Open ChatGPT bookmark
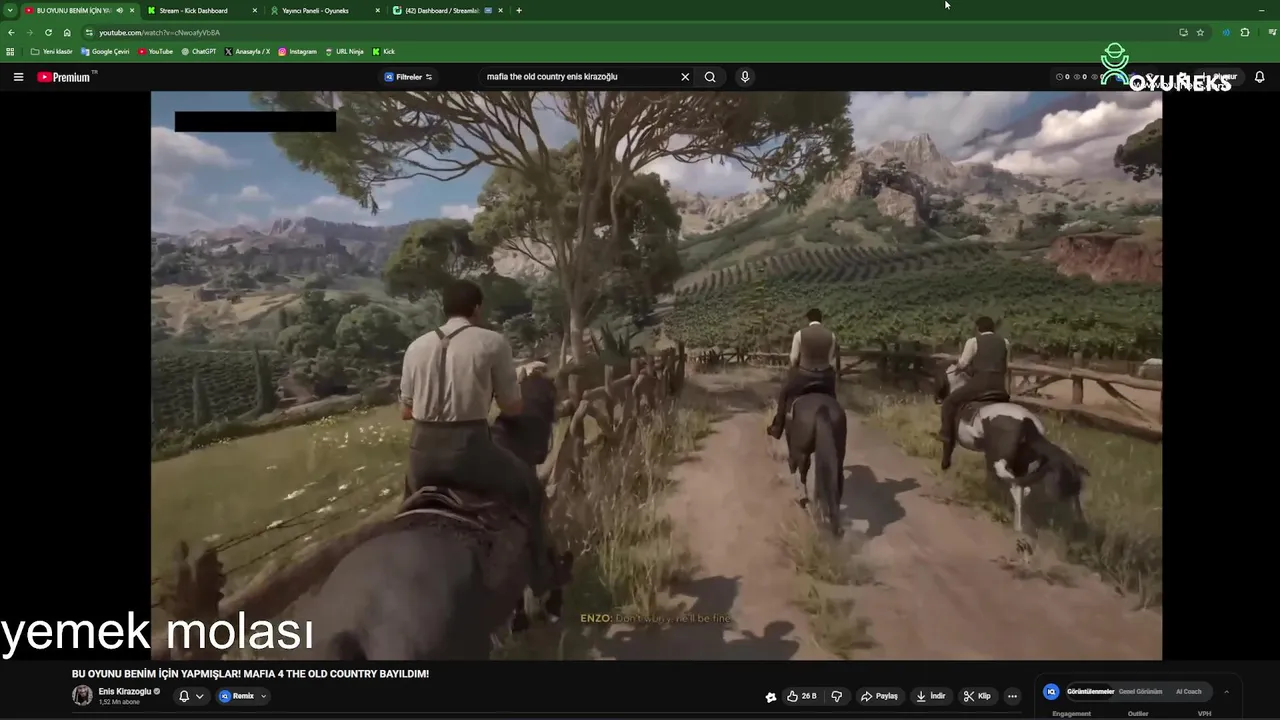The image size is (1280, 720). pos(198,51)
